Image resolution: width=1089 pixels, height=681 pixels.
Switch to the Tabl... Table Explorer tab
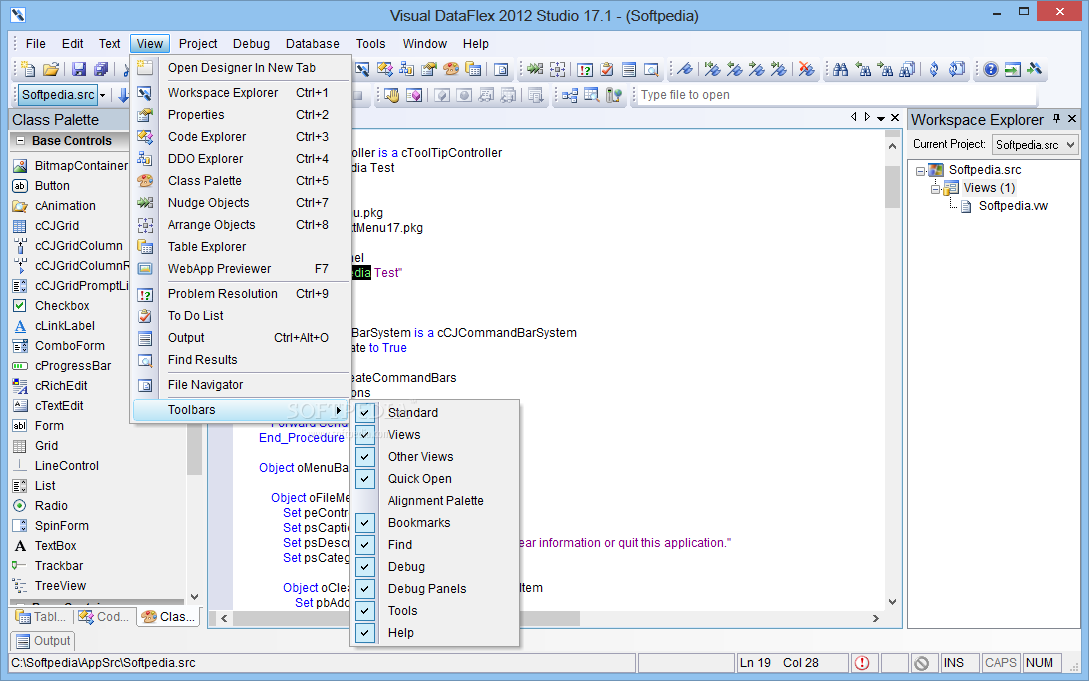coord(41,616)
